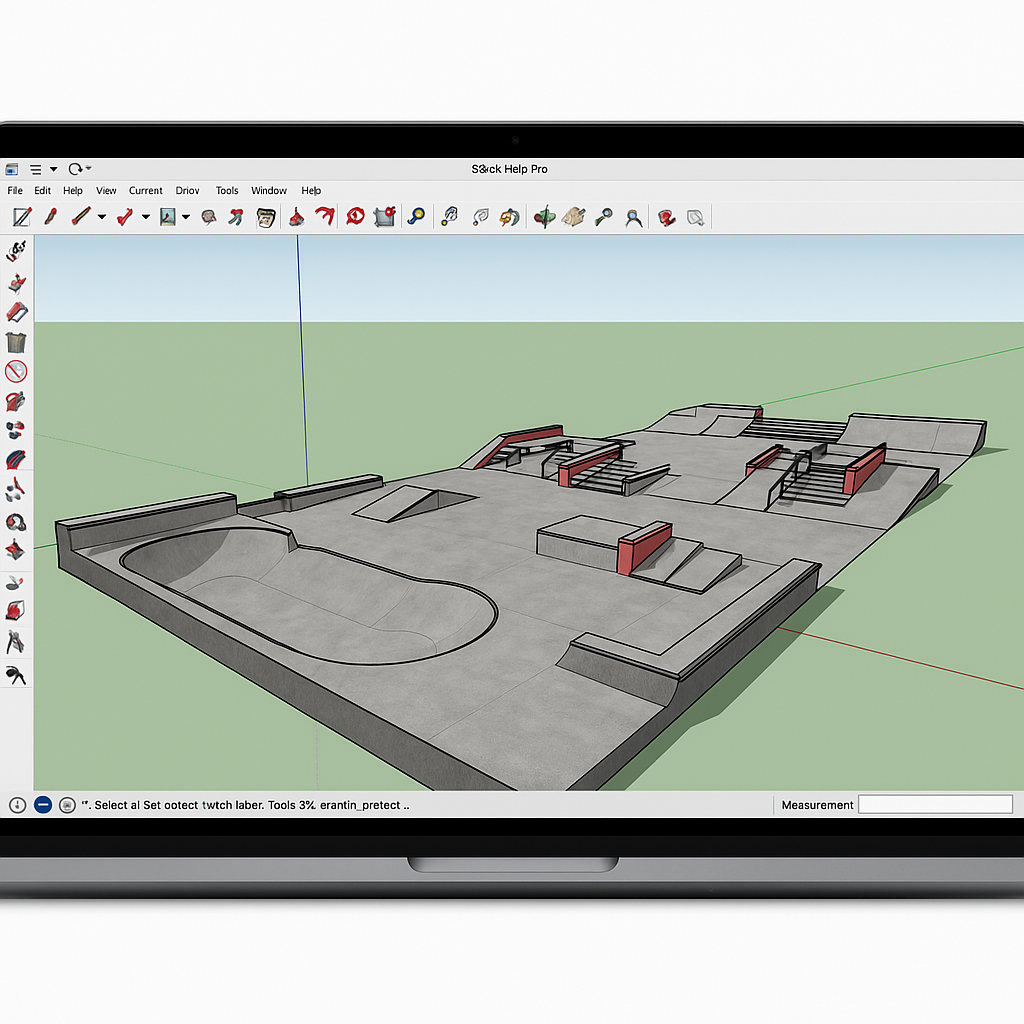
Task: Select the pencil-on-square tool in top toolbar
Action: [22, 217]
